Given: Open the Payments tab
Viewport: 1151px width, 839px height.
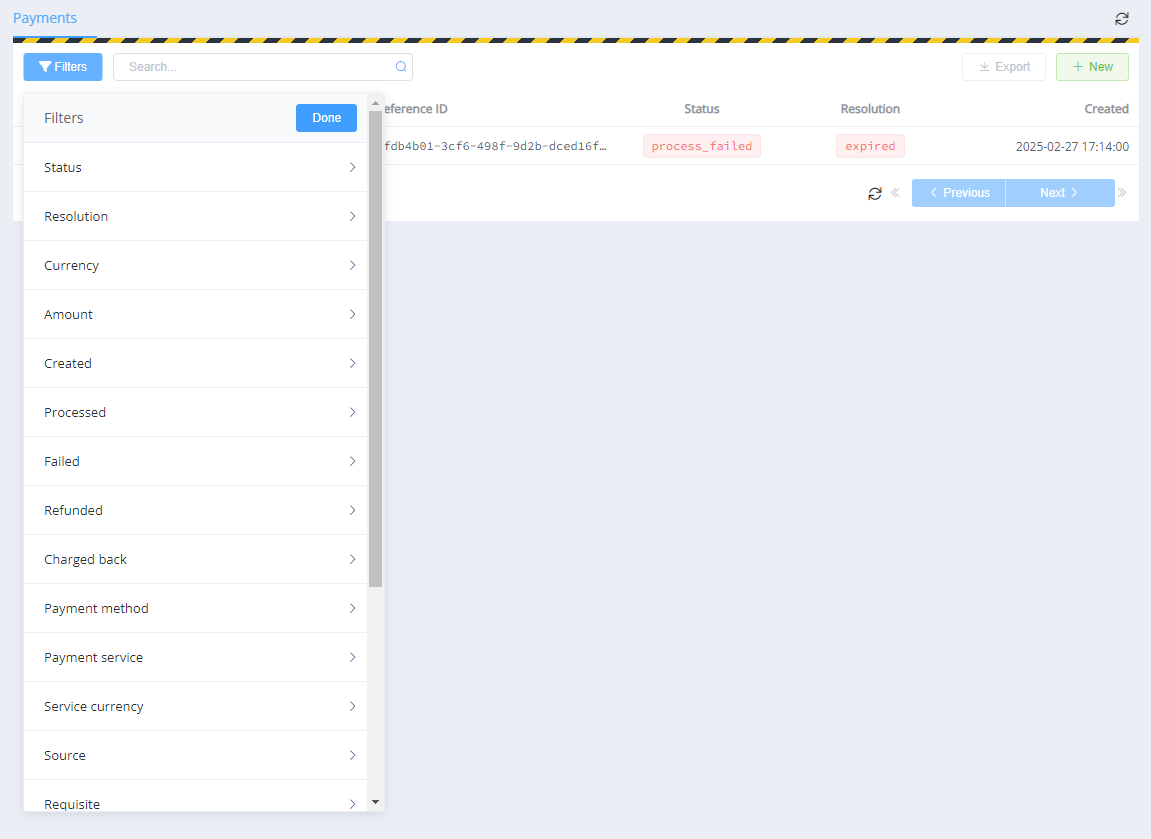Looking at the screenshot, I should 45,18.
